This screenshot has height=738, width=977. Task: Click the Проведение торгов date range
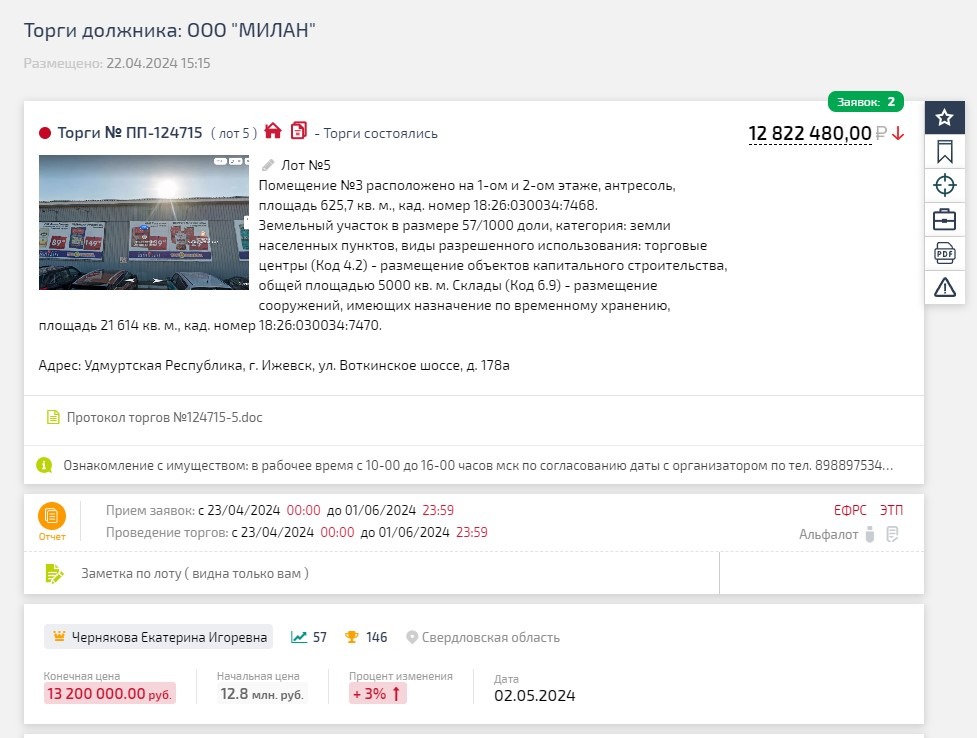[x=297, y=532]
